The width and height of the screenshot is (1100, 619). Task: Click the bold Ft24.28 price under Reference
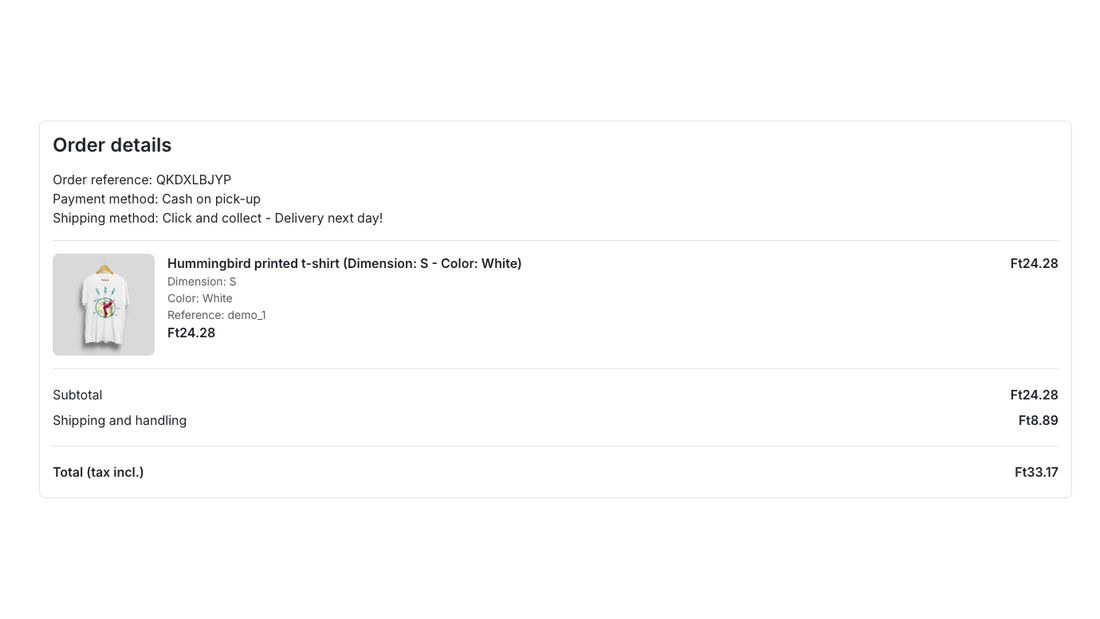(192, 333)
